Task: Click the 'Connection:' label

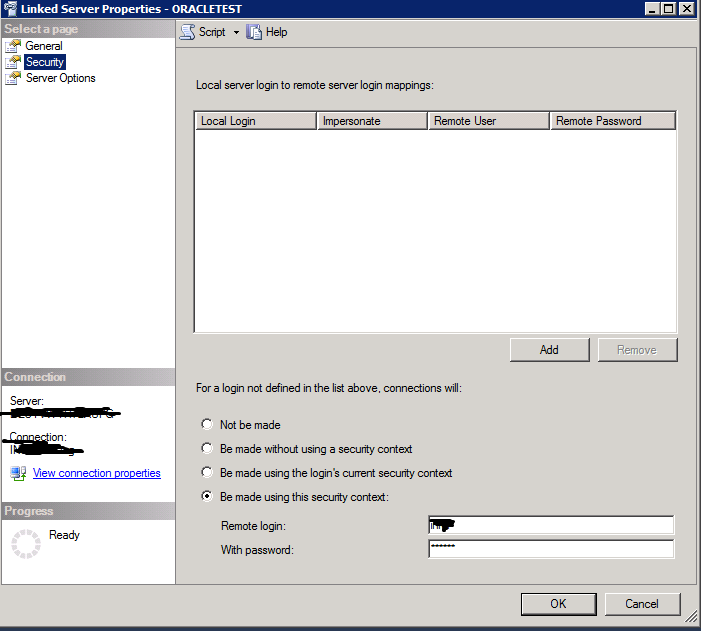Action: click(38, 437)
